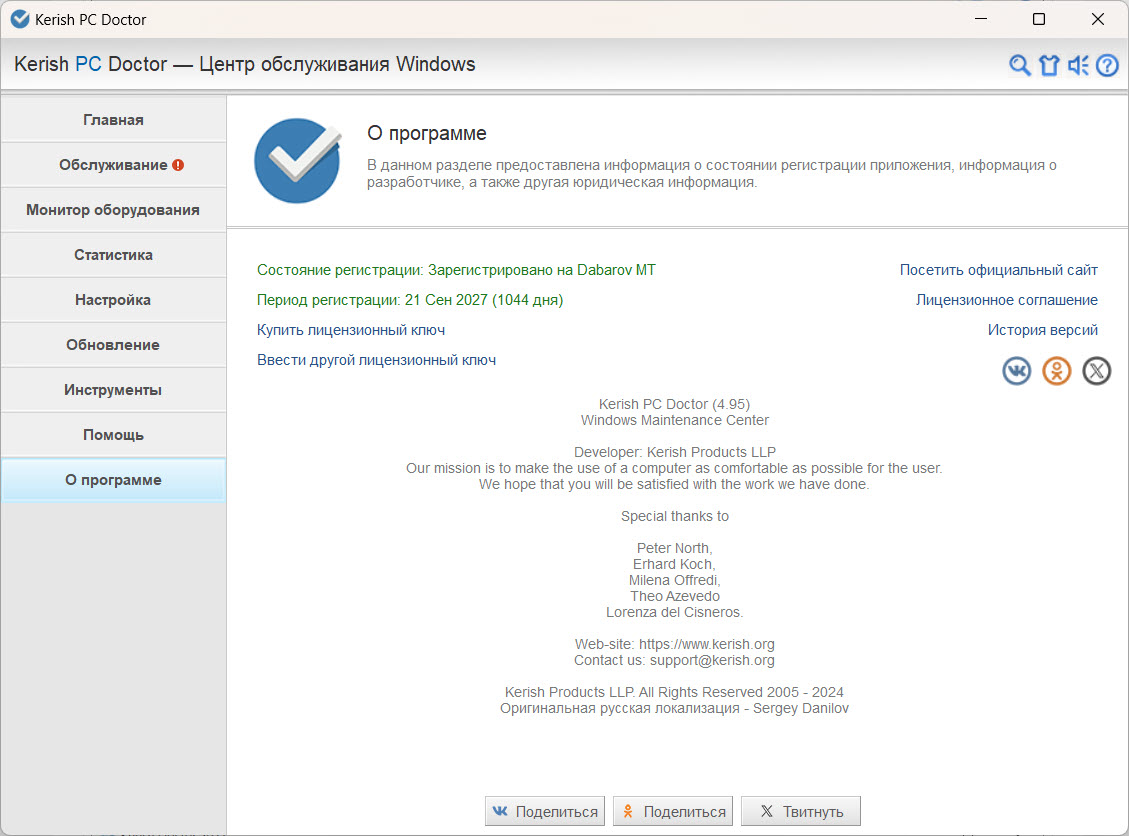Open the История версий link
The width and height of the screenshot is (1129, 836).
pyautogui.click(x=1042, y=330)
